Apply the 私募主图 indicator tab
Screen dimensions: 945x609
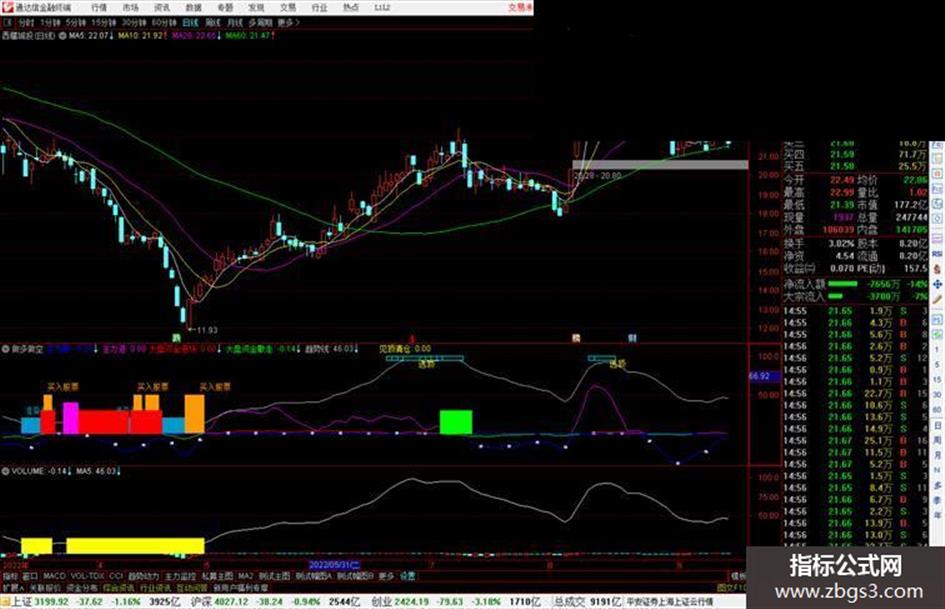217,576
